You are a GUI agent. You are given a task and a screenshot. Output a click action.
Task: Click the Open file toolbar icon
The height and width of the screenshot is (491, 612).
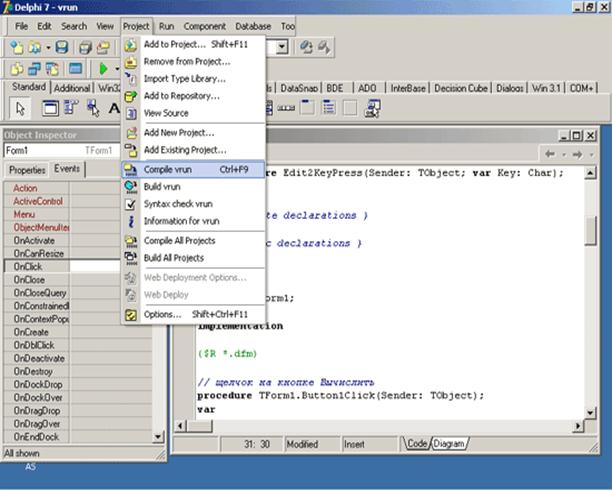(35, 47)
